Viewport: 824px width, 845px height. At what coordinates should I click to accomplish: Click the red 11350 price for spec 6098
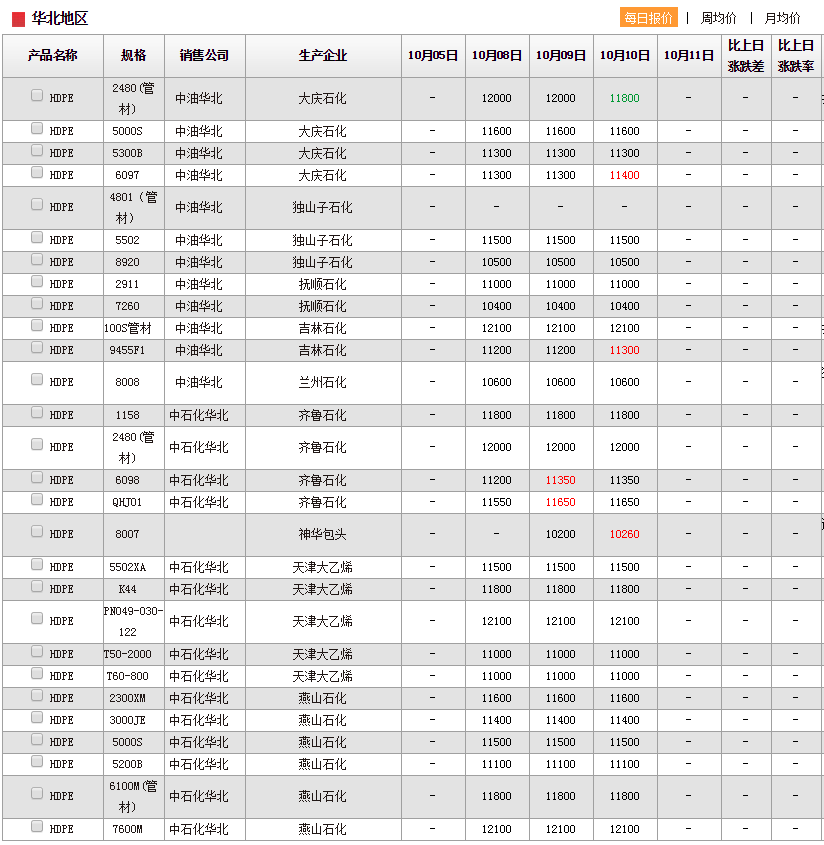[560, 481]
